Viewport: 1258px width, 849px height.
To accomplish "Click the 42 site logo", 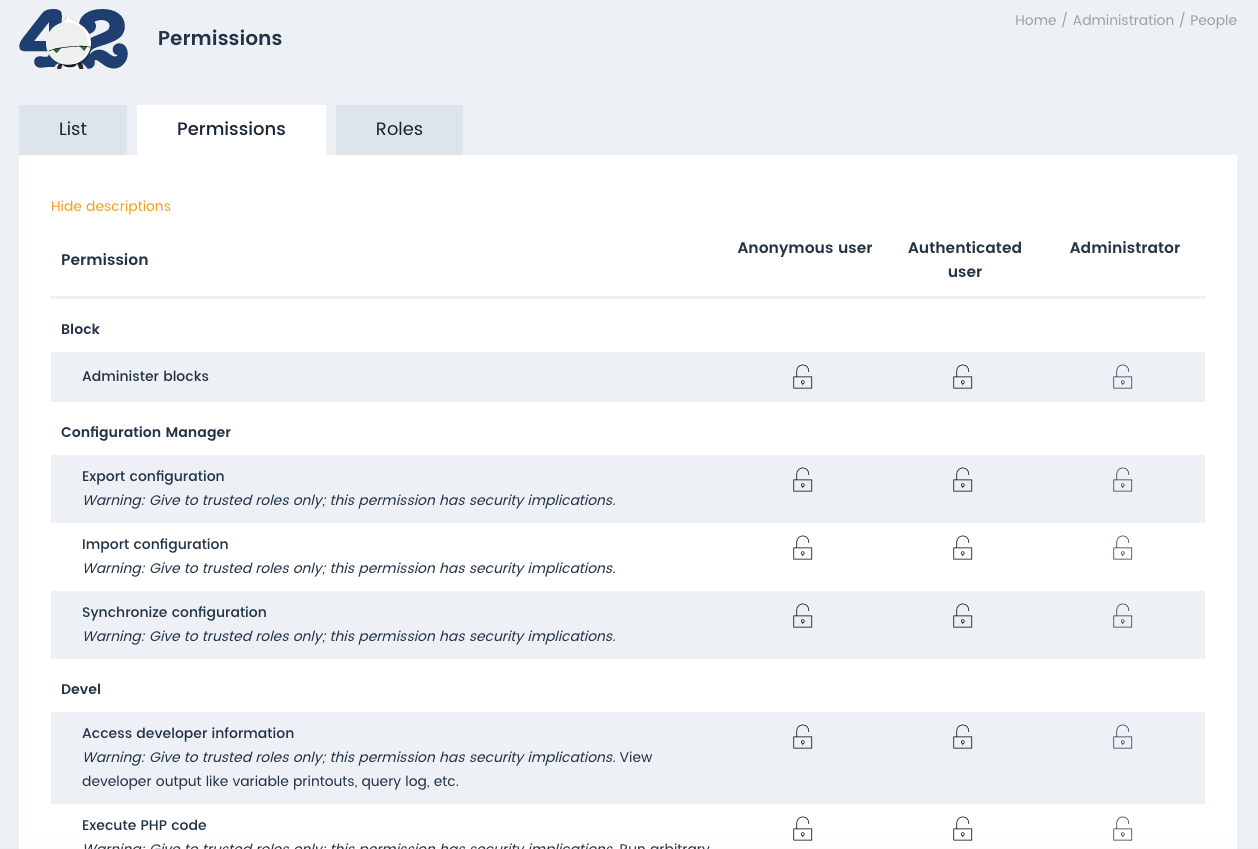I will coord(73,39).
